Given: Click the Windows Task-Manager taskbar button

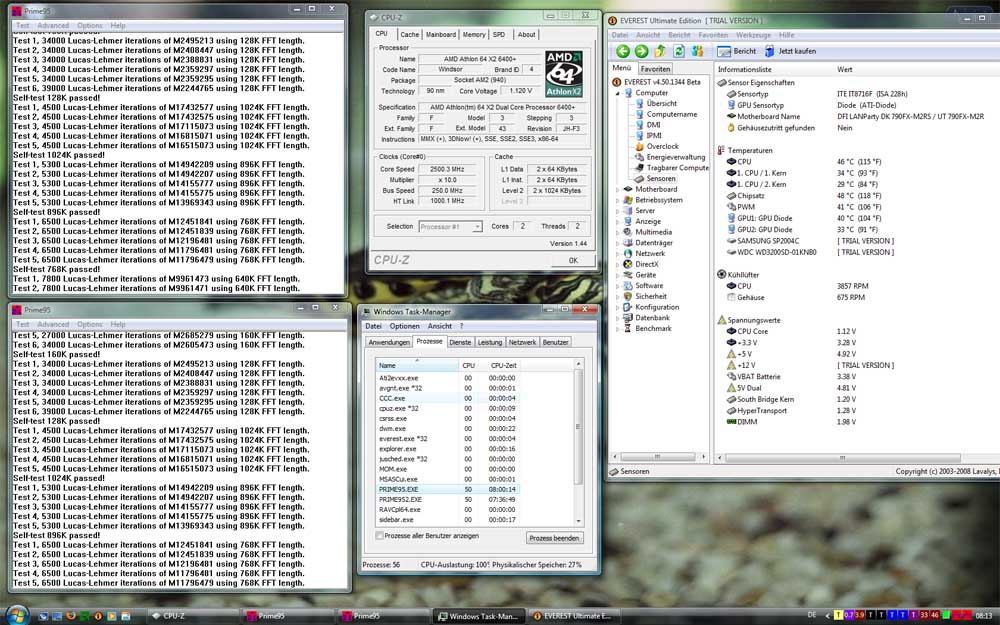Looking at the screenshot, I should (479, 616).
